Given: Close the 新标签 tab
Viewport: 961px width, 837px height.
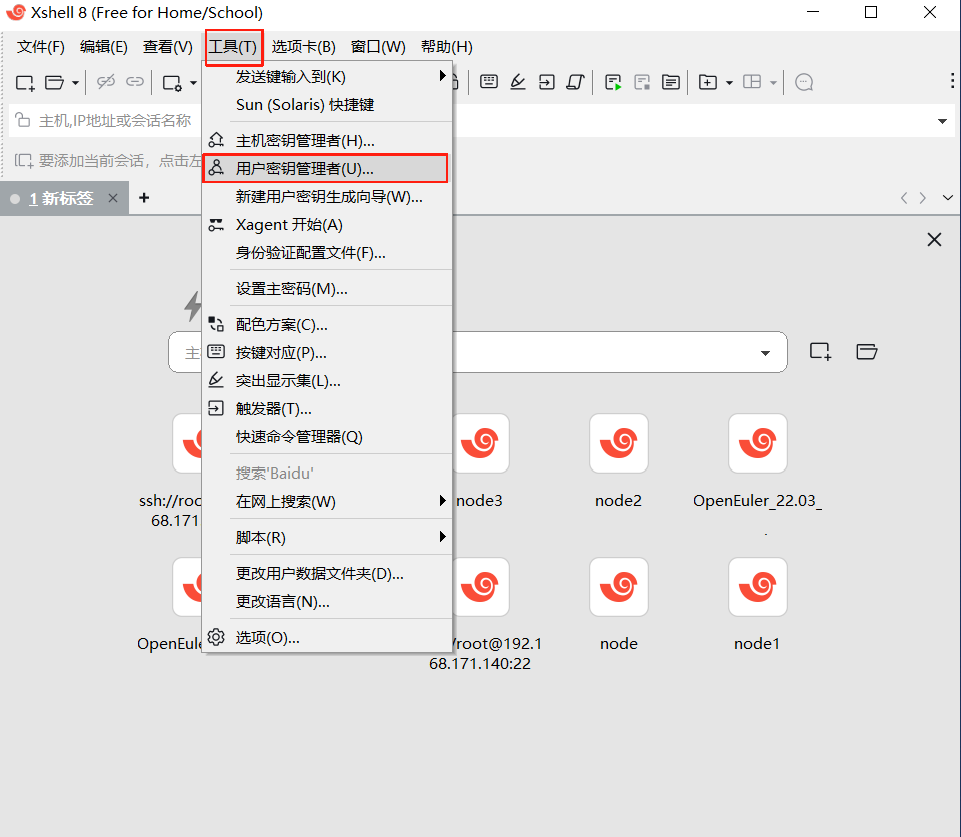Looking at the screenshot, I should 113,198.
